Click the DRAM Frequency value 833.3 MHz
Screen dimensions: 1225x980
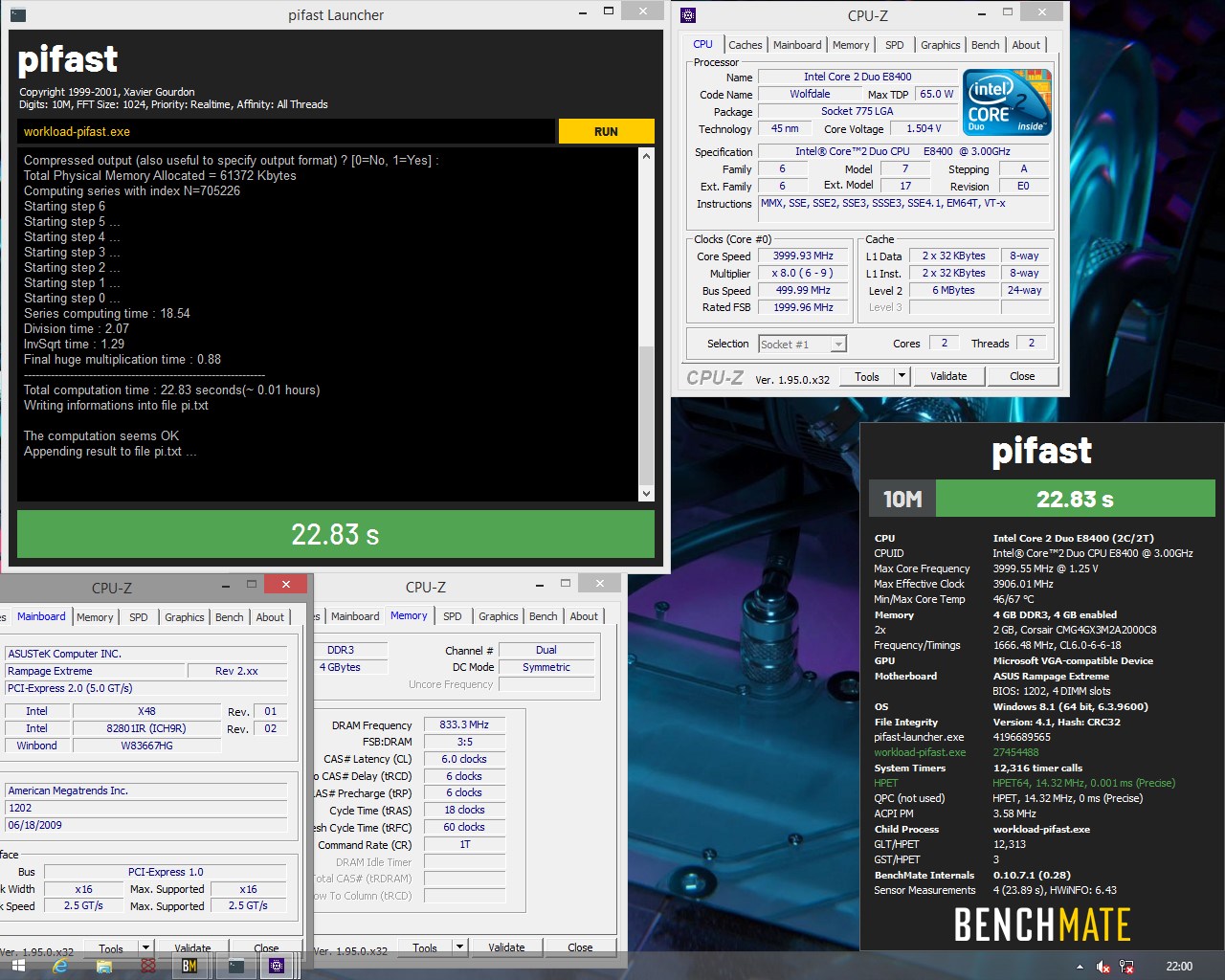coord(464,724)
